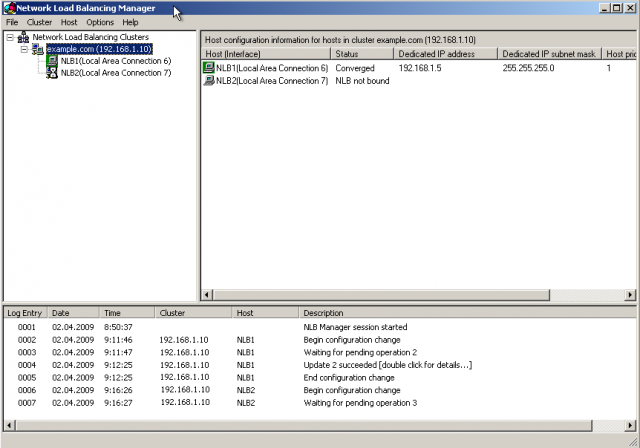
Task: Select NLB1(Local Area Connection 6) row in host list
Action: point(419,68)
